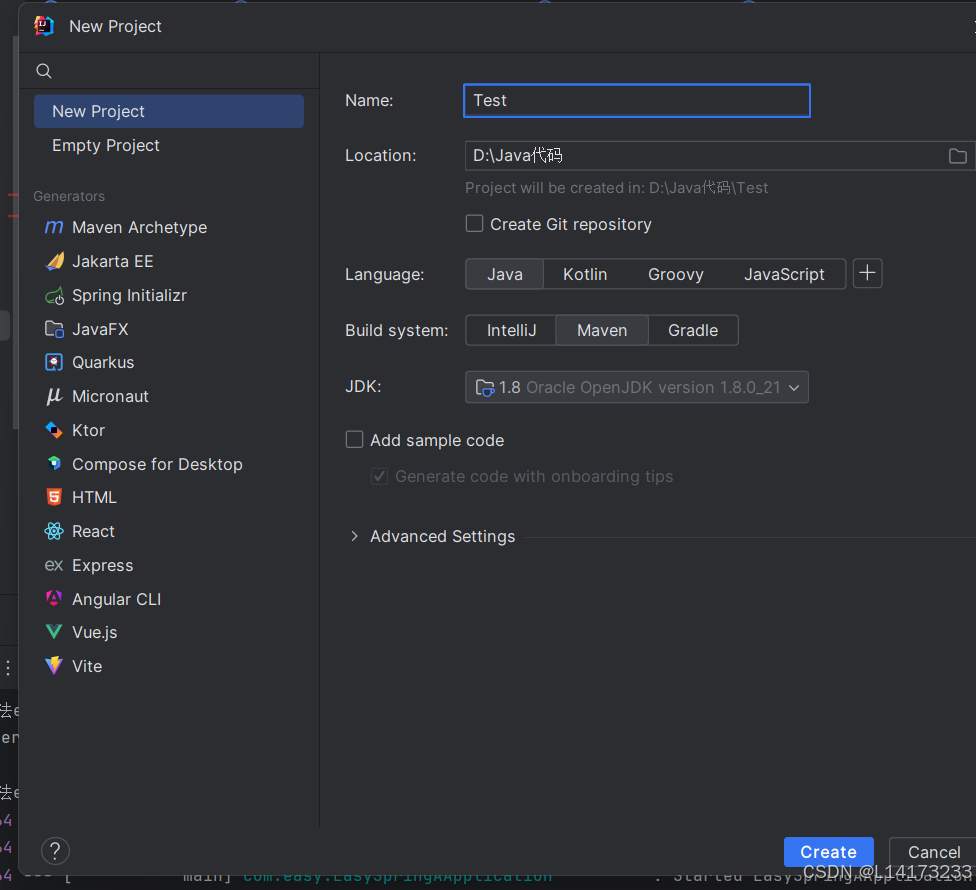Select Kotlin as the language
Viewport: 976px width, 890px height.
tap(584, 274)
